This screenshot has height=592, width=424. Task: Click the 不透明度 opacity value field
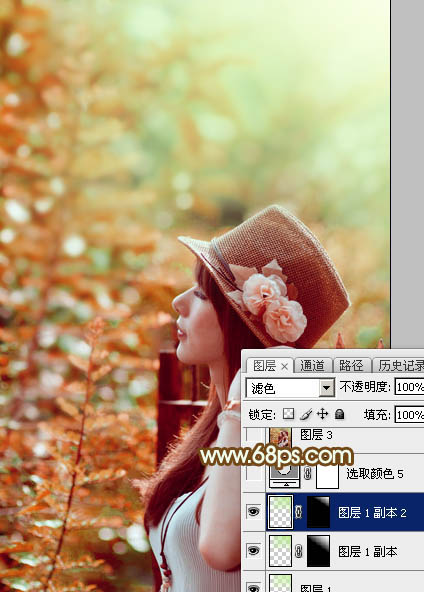tap(409, 387)
